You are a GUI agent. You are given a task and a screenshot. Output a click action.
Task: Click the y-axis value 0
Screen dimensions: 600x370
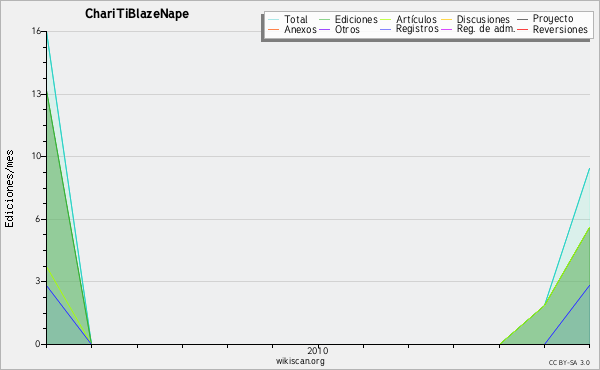tap(38, 344)
